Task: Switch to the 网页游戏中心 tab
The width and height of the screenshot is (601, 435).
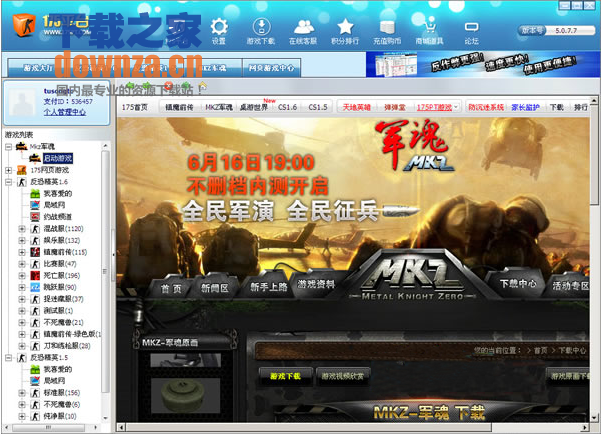Action: coord(271,68)
